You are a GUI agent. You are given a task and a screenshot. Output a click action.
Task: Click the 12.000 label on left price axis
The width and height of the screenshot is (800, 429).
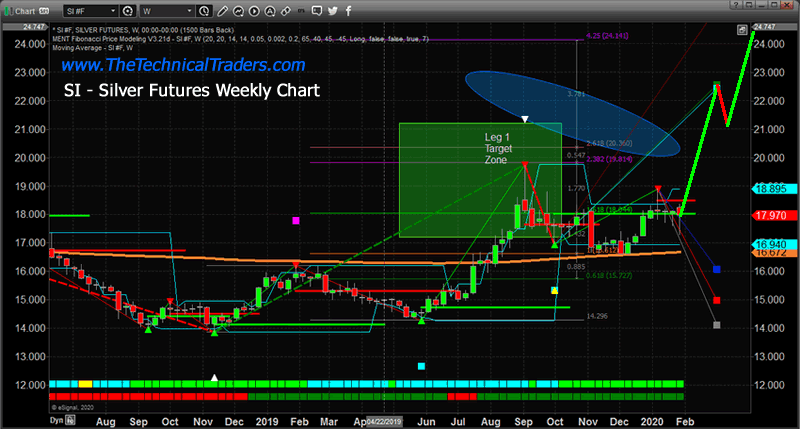click(x=30, y=385)
